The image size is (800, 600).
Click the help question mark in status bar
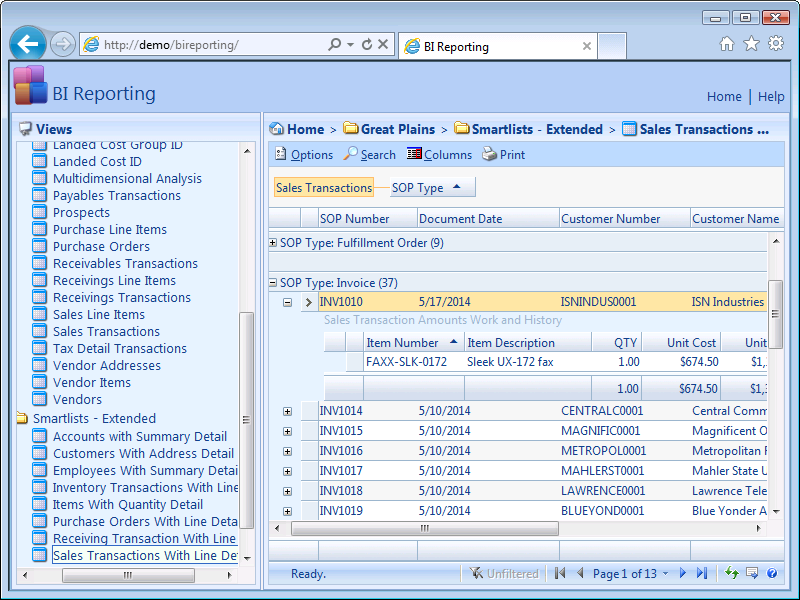(771, 573)
